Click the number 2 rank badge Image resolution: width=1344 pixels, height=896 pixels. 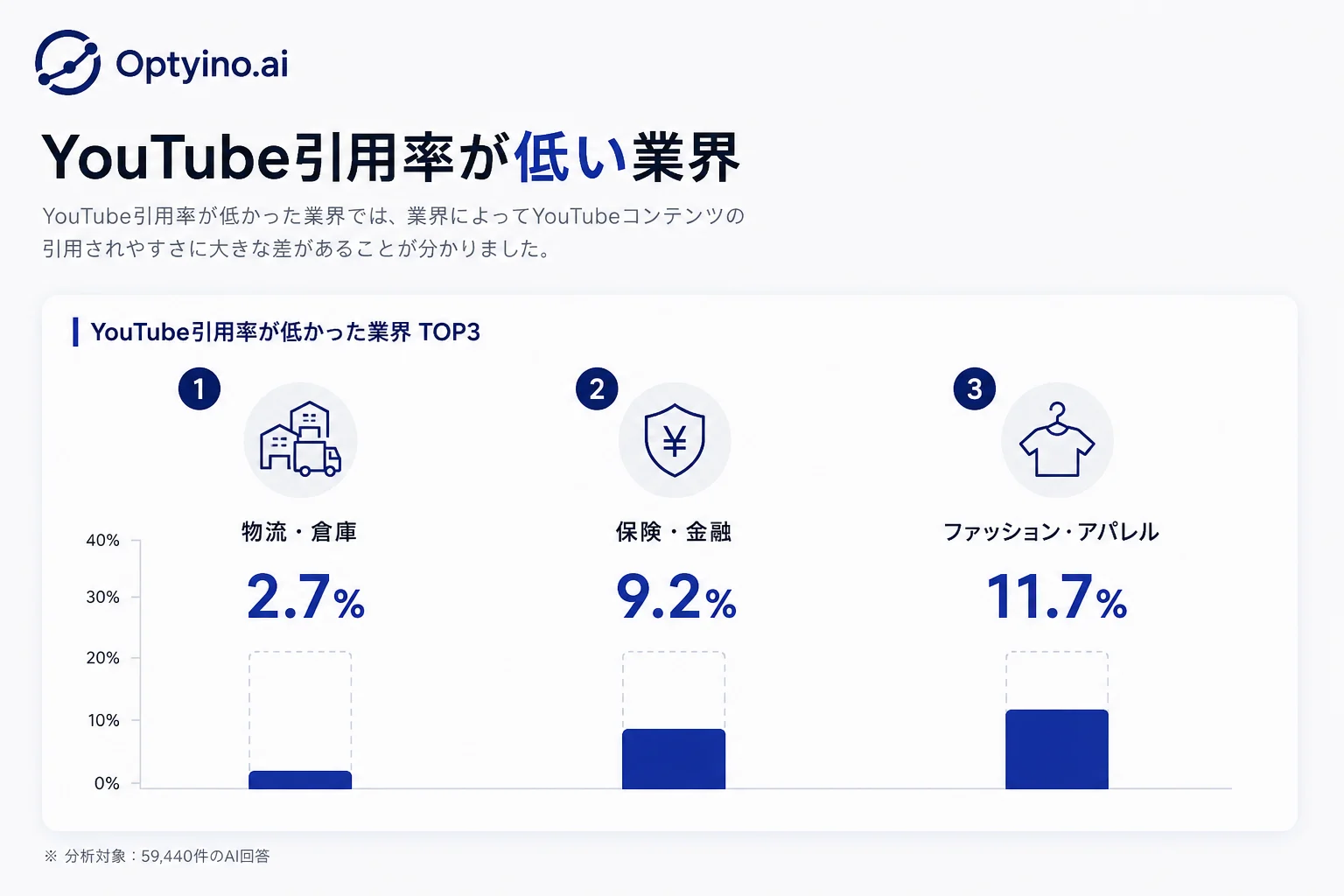(597, 388)
